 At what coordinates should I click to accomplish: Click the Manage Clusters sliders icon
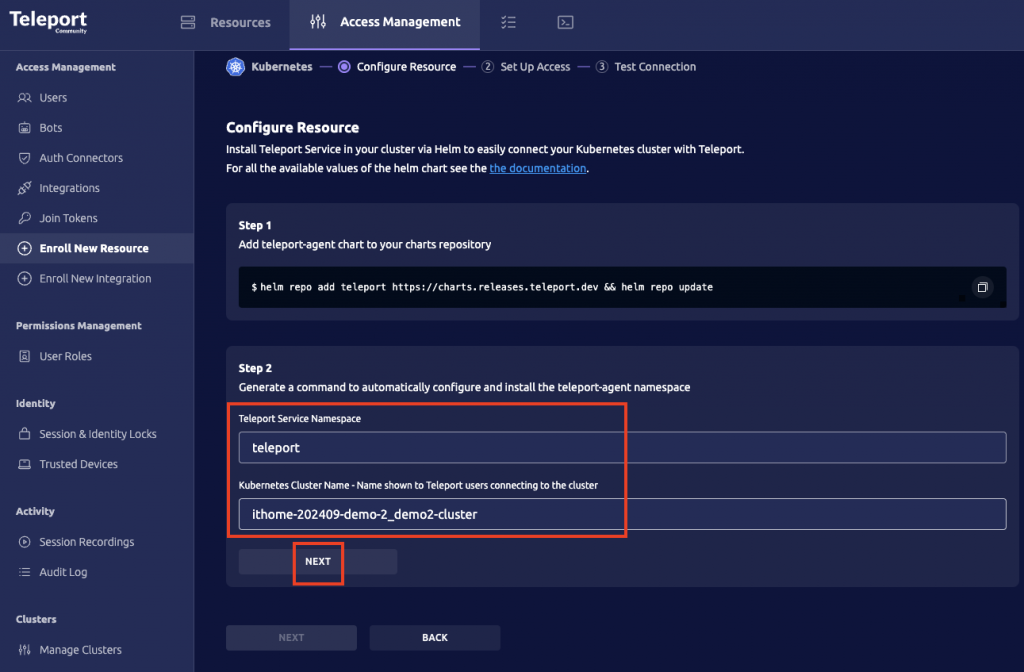(24, 650)
